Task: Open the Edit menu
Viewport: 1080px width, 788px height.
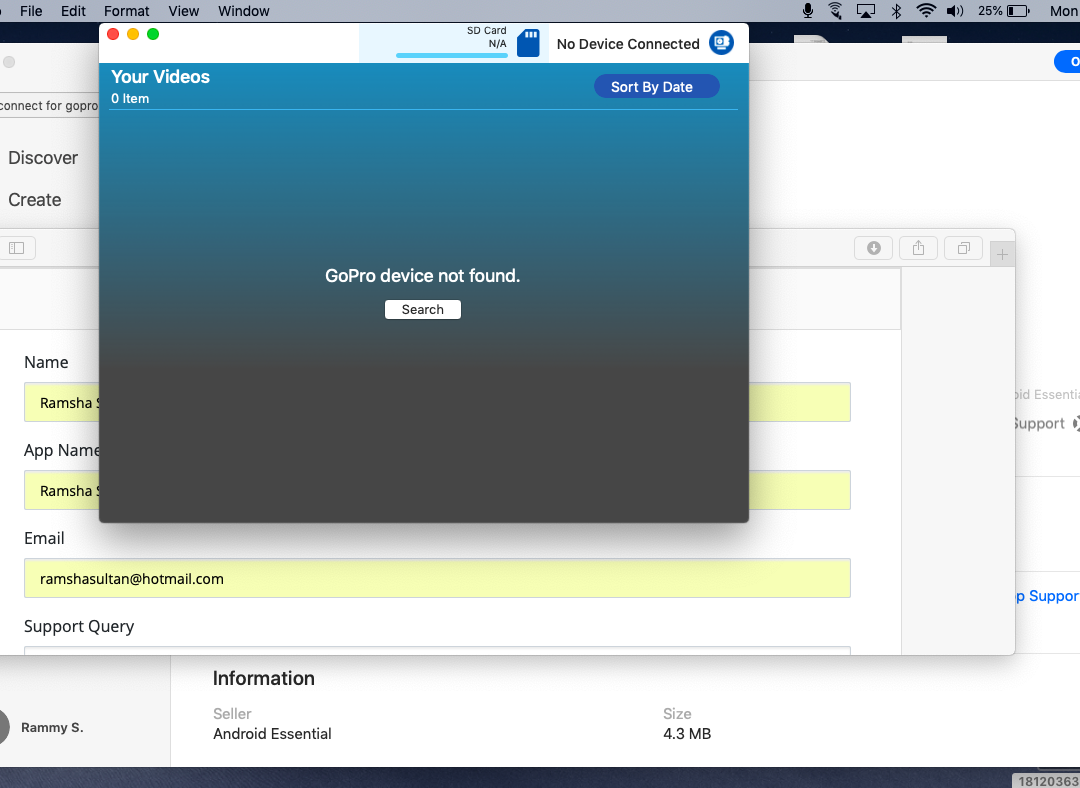Action: tap(73, 11)
